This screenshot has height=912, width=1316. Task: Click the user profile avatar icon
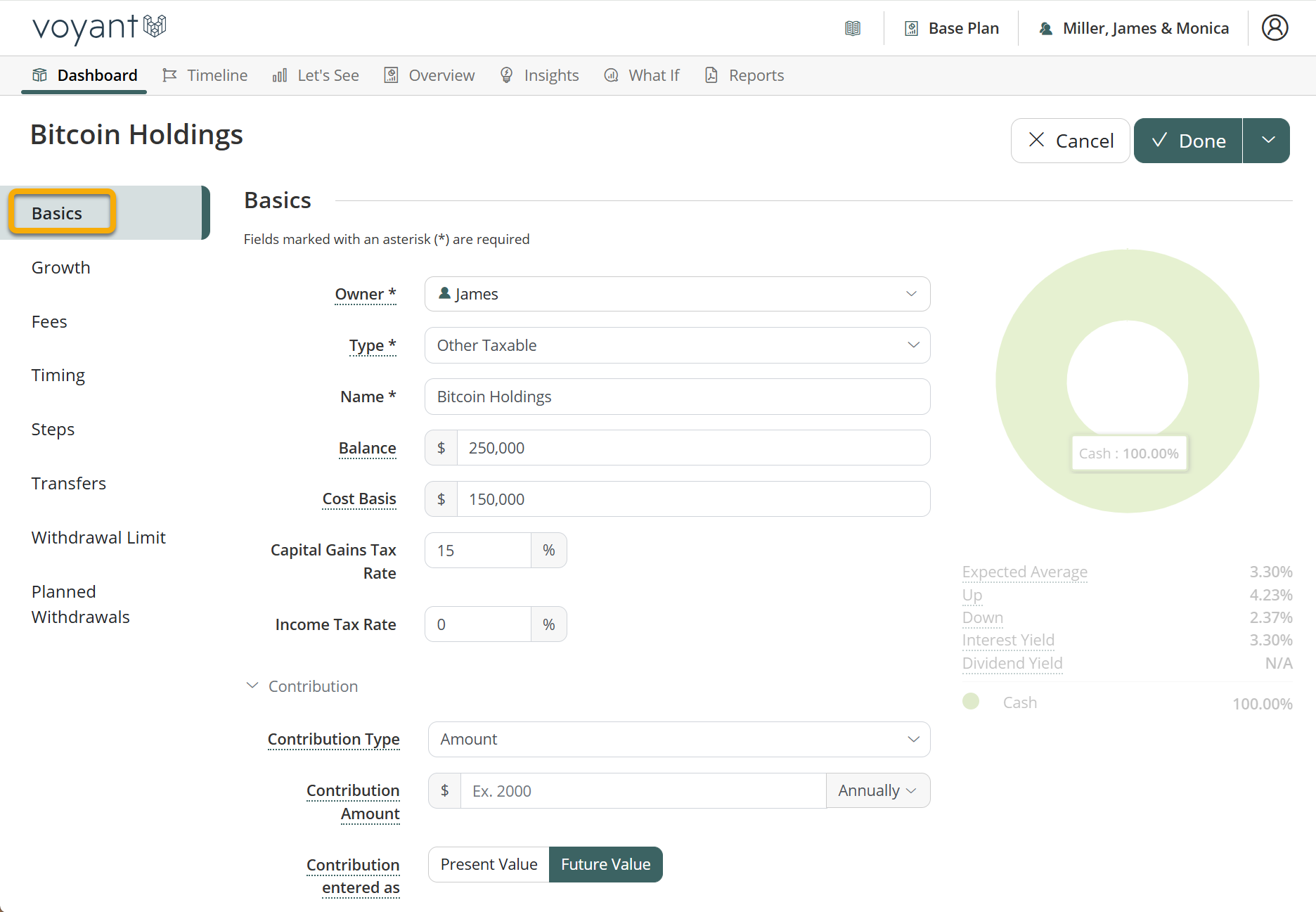tap(1274, 28)
